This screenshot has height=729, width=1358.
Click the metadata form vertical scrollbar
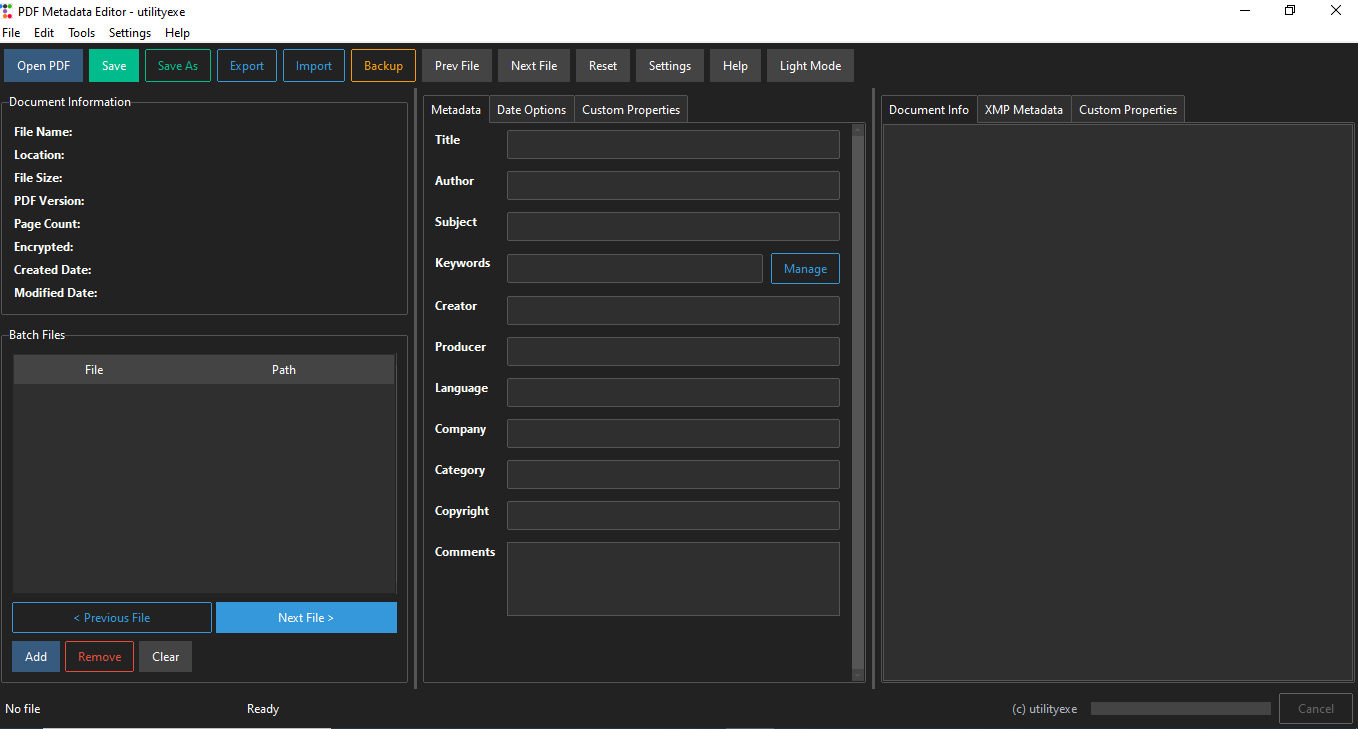pos(857,402)
